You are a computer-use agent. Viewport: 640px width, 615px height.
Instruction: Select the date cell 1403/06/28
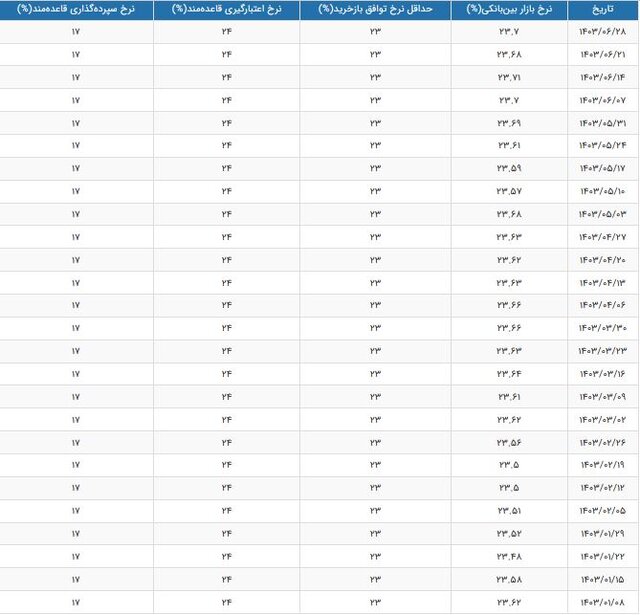coord(603,32)
